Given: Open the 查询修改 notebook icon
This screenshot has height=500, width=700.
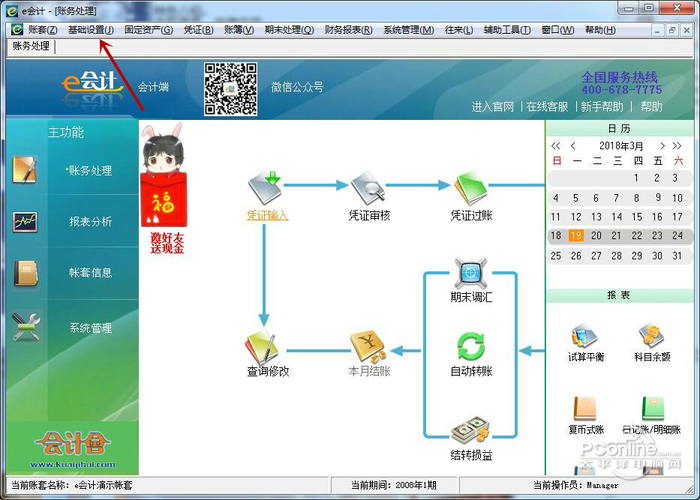Looking at the screenshot, I should [261, 347].
